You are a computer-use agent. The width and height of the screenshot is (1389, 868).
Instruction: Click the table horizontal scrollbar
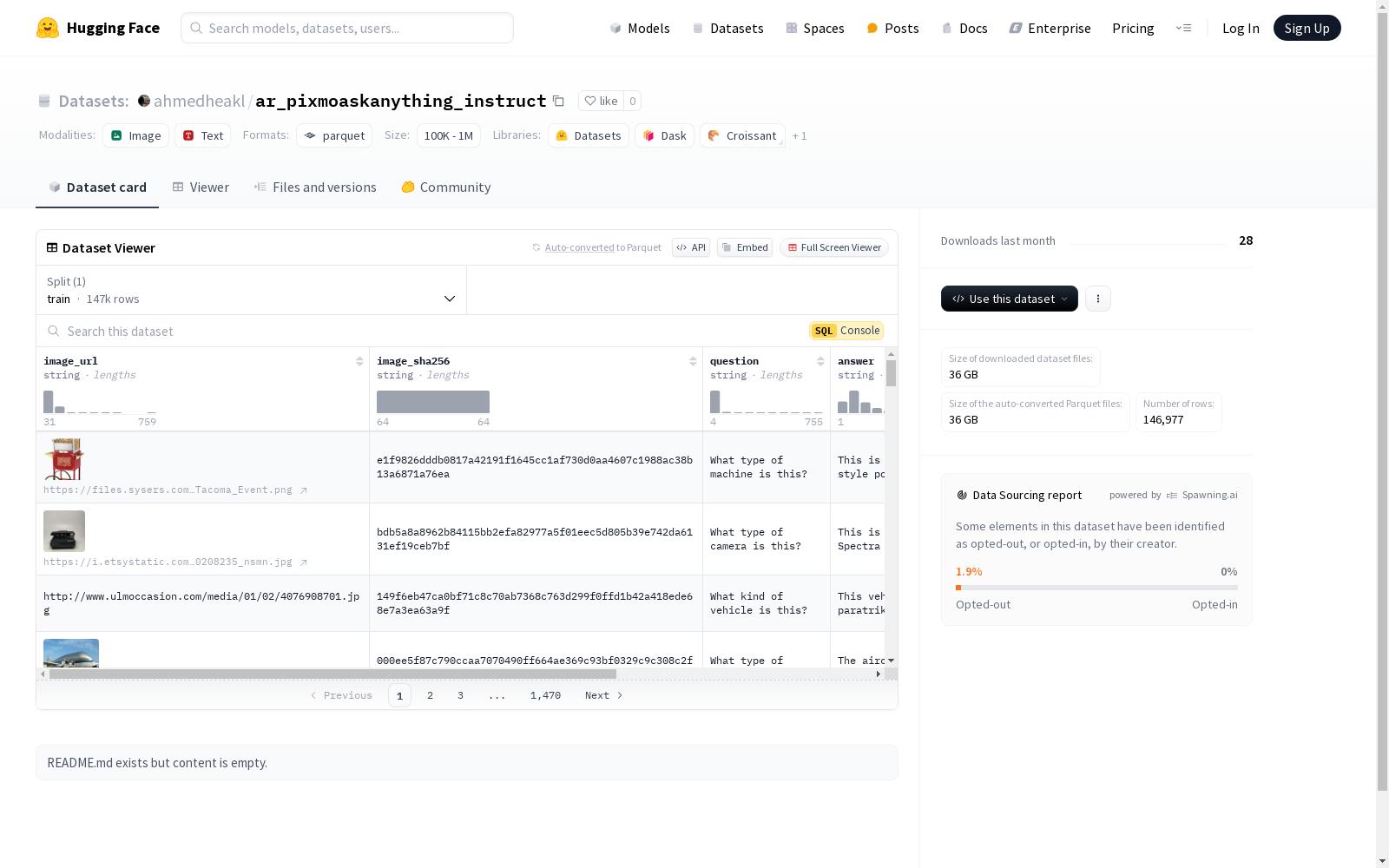point(332,674)
